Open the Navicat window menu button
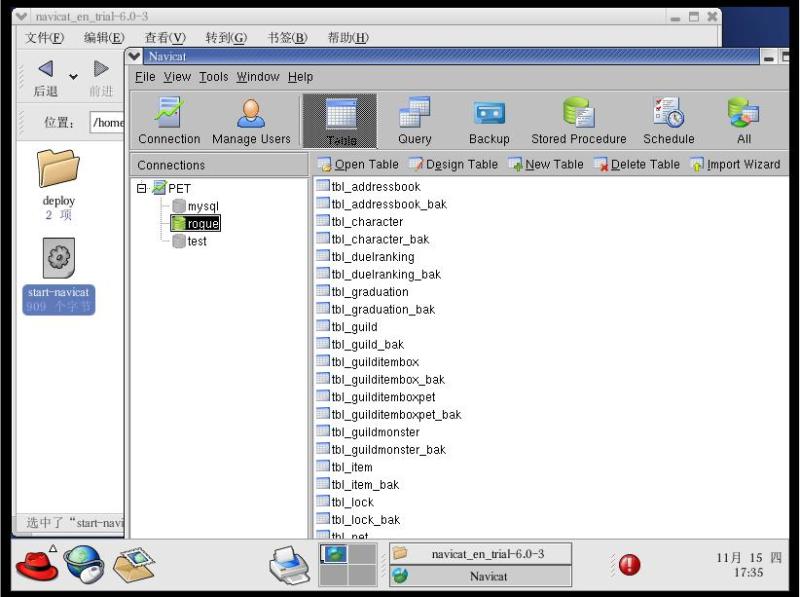Image resolution: width=800 pixels, height=597 pixels. pos(136,56)
